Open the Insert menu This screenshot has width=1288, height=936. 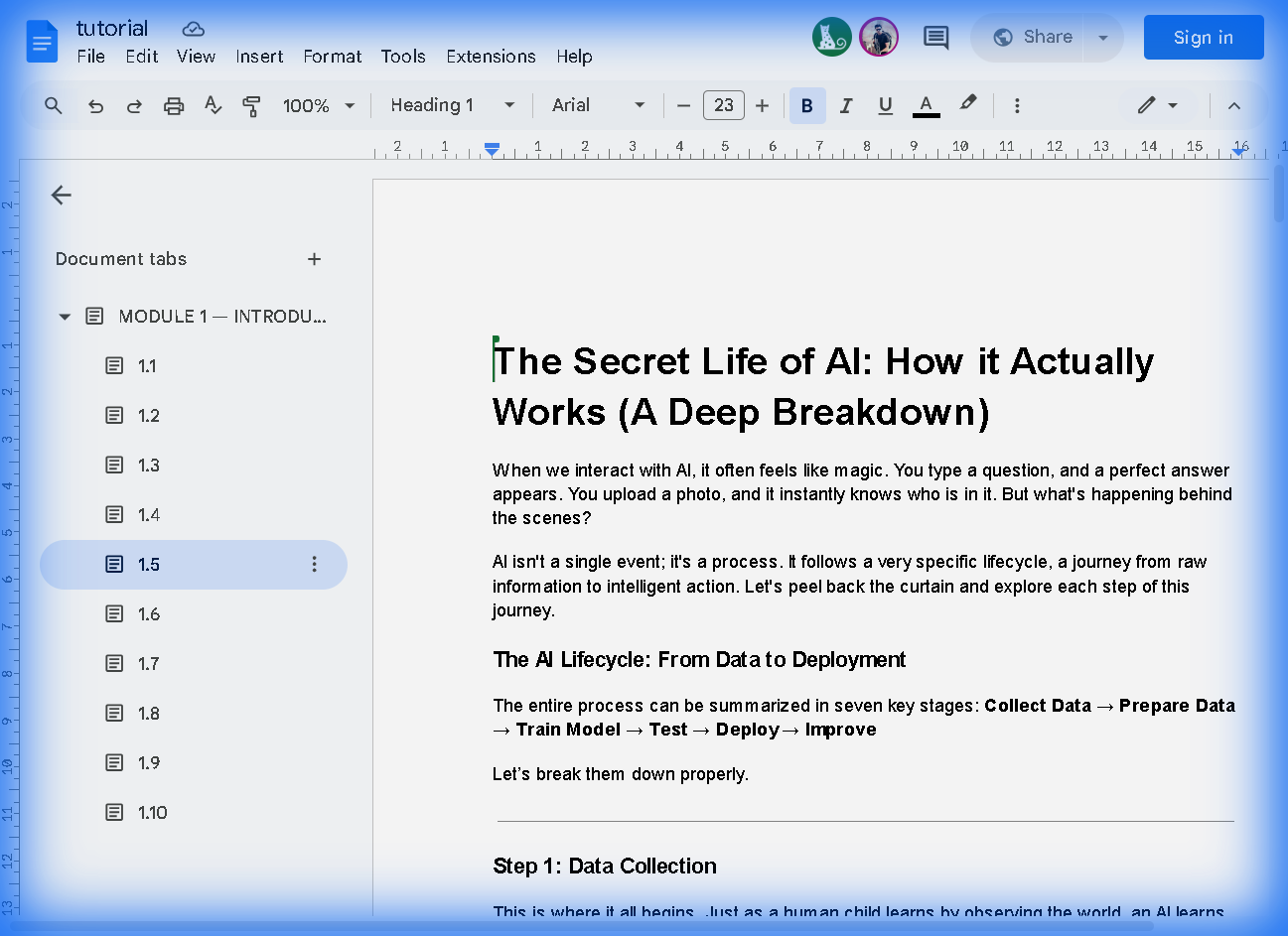(x=259, y=57)
